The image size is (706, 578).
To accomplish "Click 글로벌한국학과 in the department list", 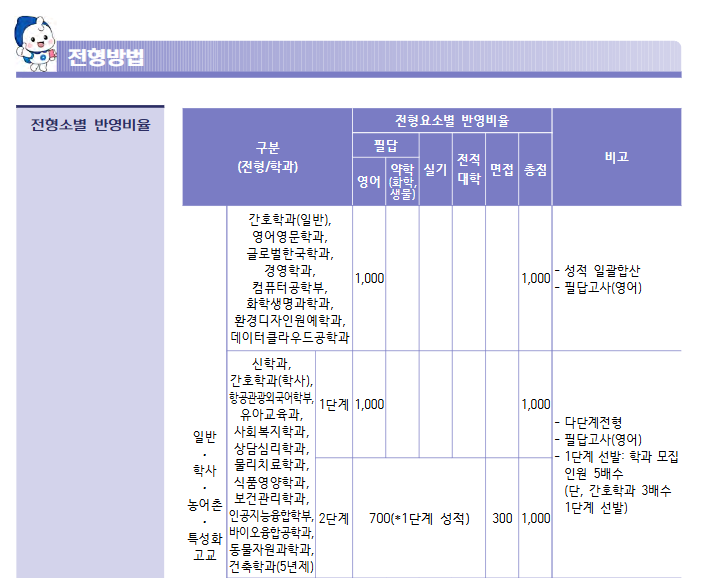I will coord(290,253).
